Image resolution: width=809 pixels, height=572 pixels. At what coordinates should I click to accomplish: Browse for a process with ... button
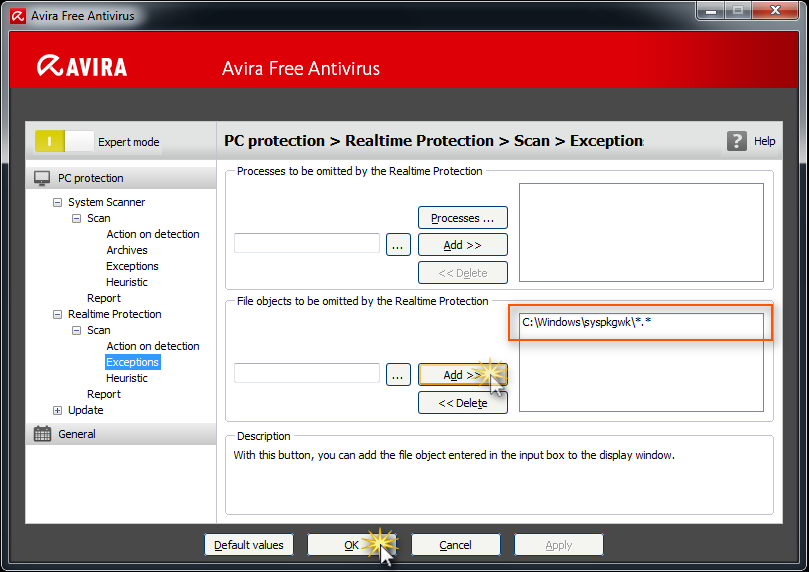click(x=398, y=245)
